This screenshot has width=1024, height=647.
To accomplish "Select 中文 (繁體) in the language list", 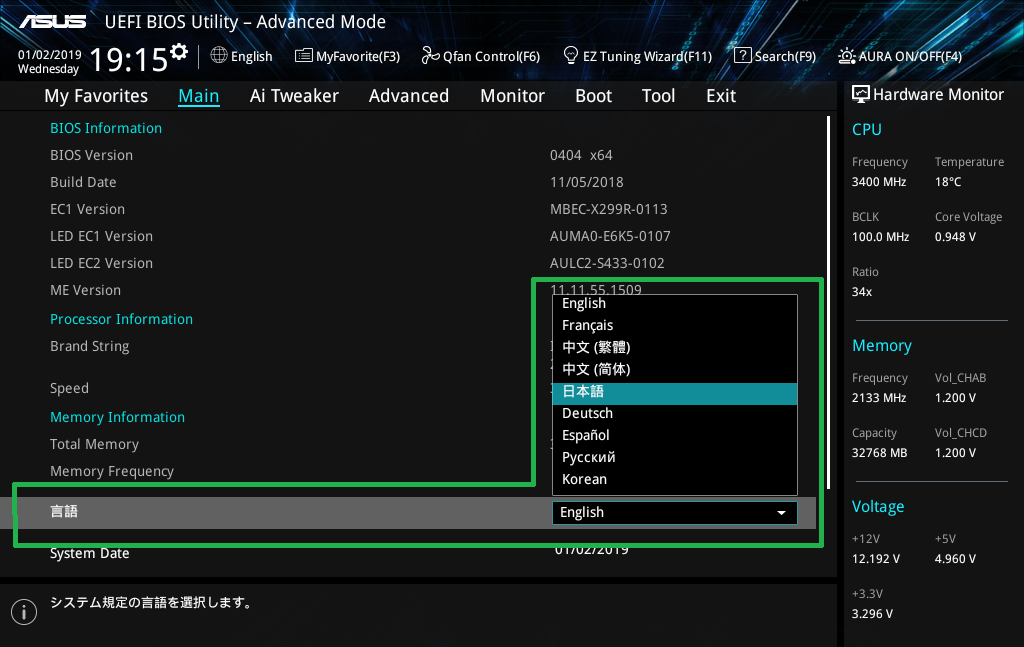I will [x=675, y=347].
